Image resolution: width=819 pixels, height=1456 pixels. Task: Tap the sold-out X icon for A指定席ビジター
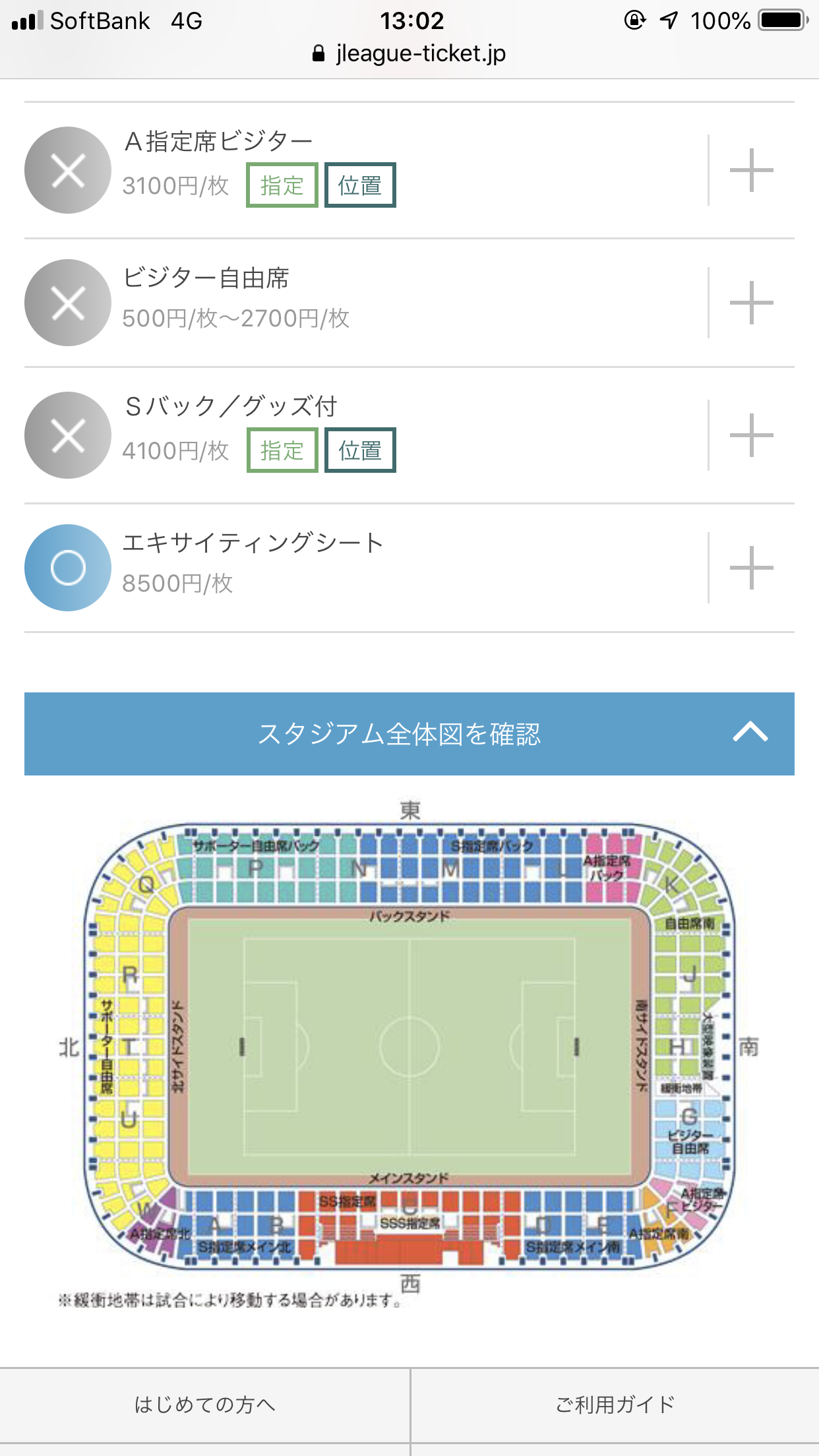pyautogui.click(x=68, y=170)
